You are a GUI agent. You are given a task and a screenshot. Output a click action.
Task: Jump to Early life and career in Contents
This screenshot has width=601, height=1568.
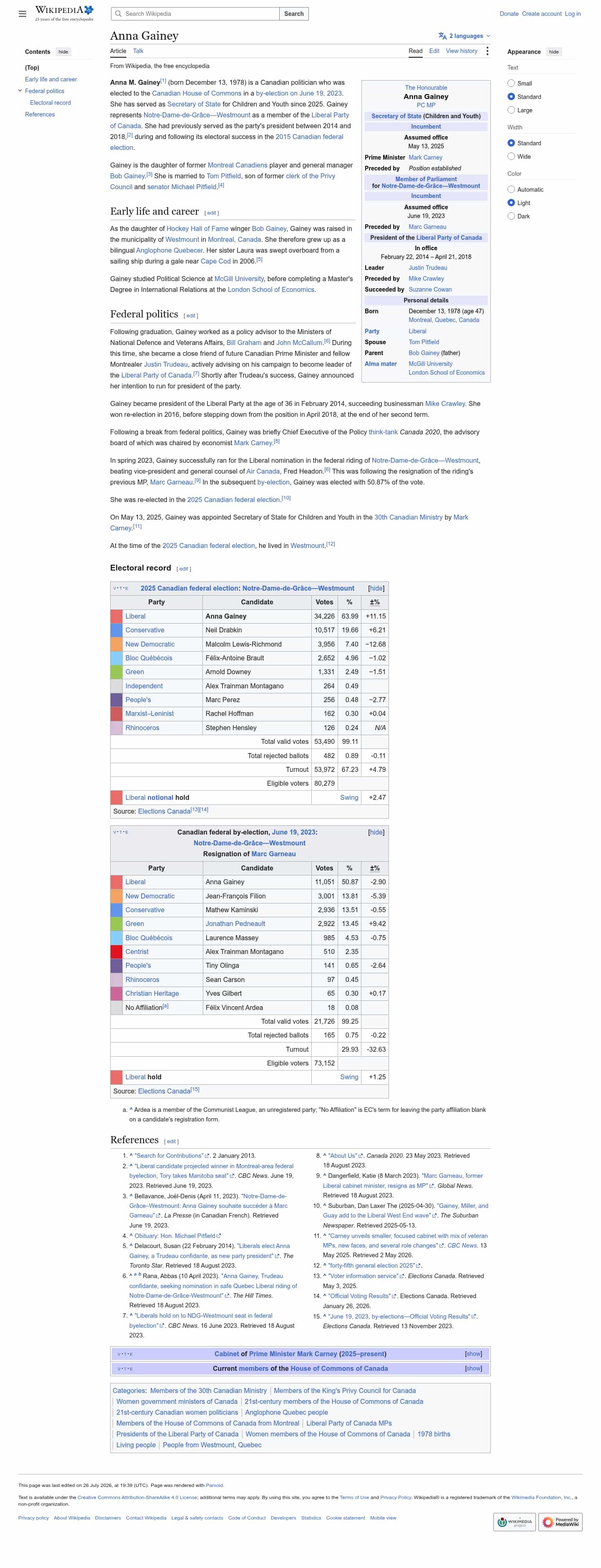click(51, 79)
